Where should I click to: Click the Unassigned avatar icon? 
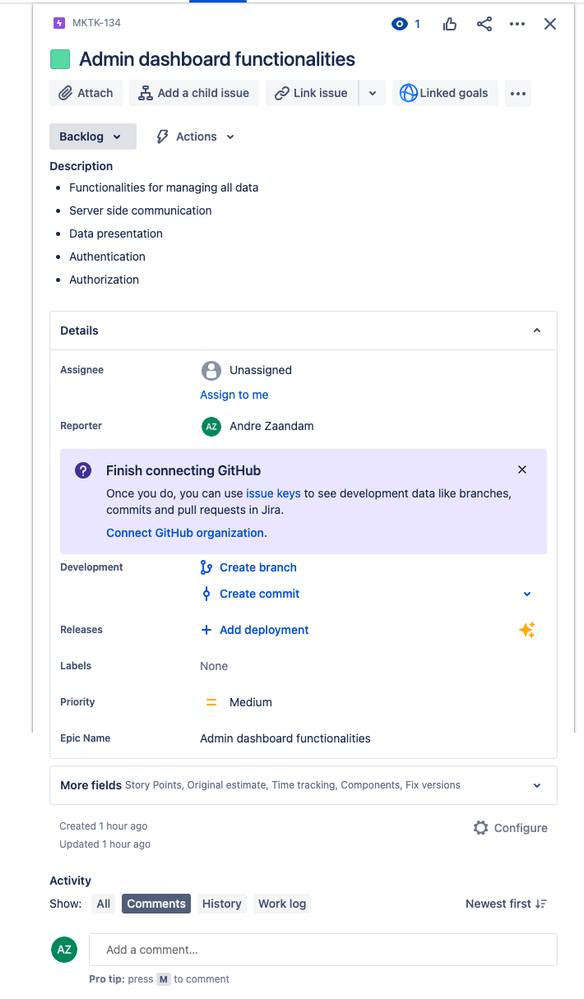[x=211, y=370]
